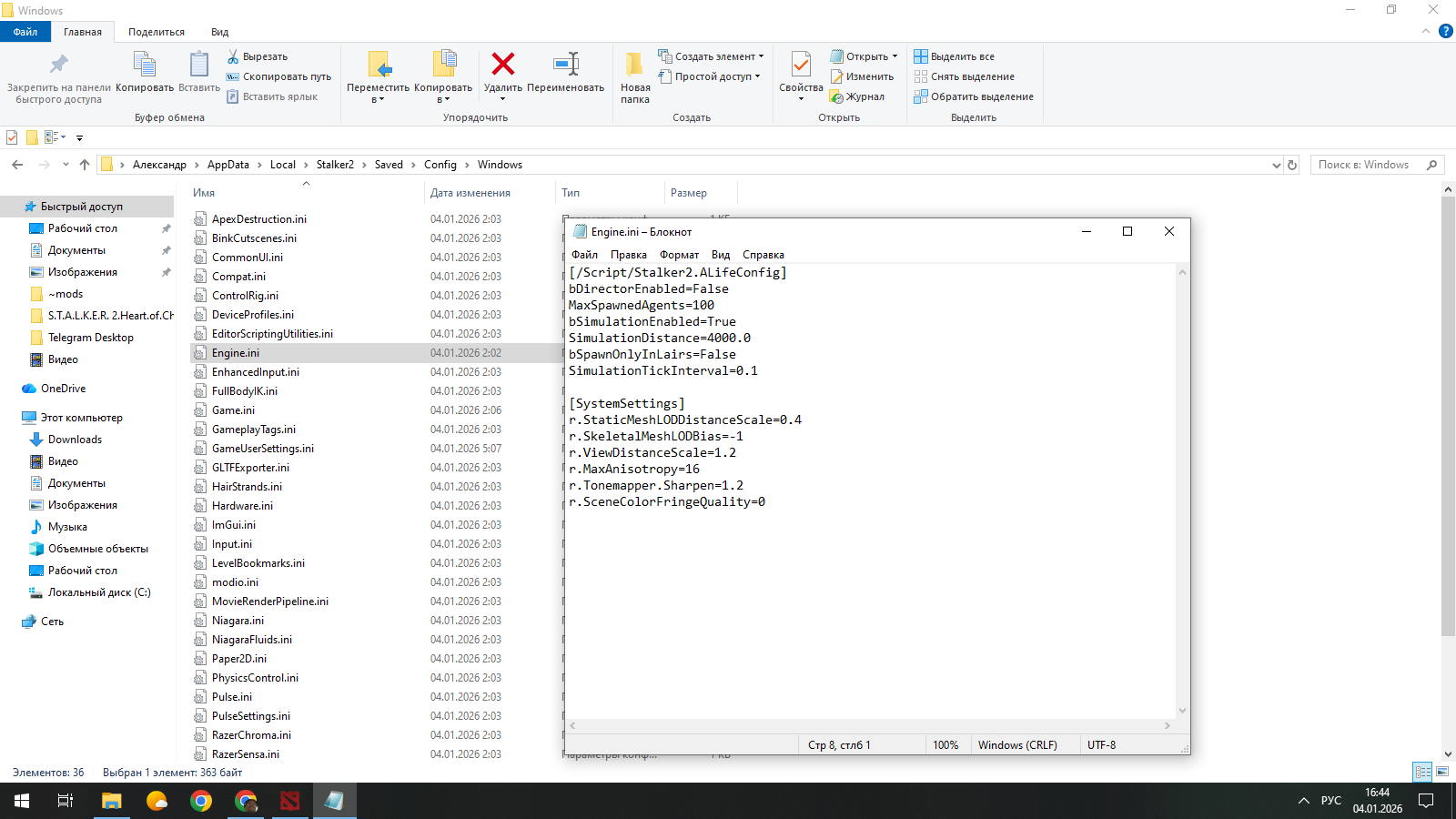Viewport: 1456px width, 819px height.
Task: Switch keyboard language indicator РУС
Action: tap(1331, 801)
